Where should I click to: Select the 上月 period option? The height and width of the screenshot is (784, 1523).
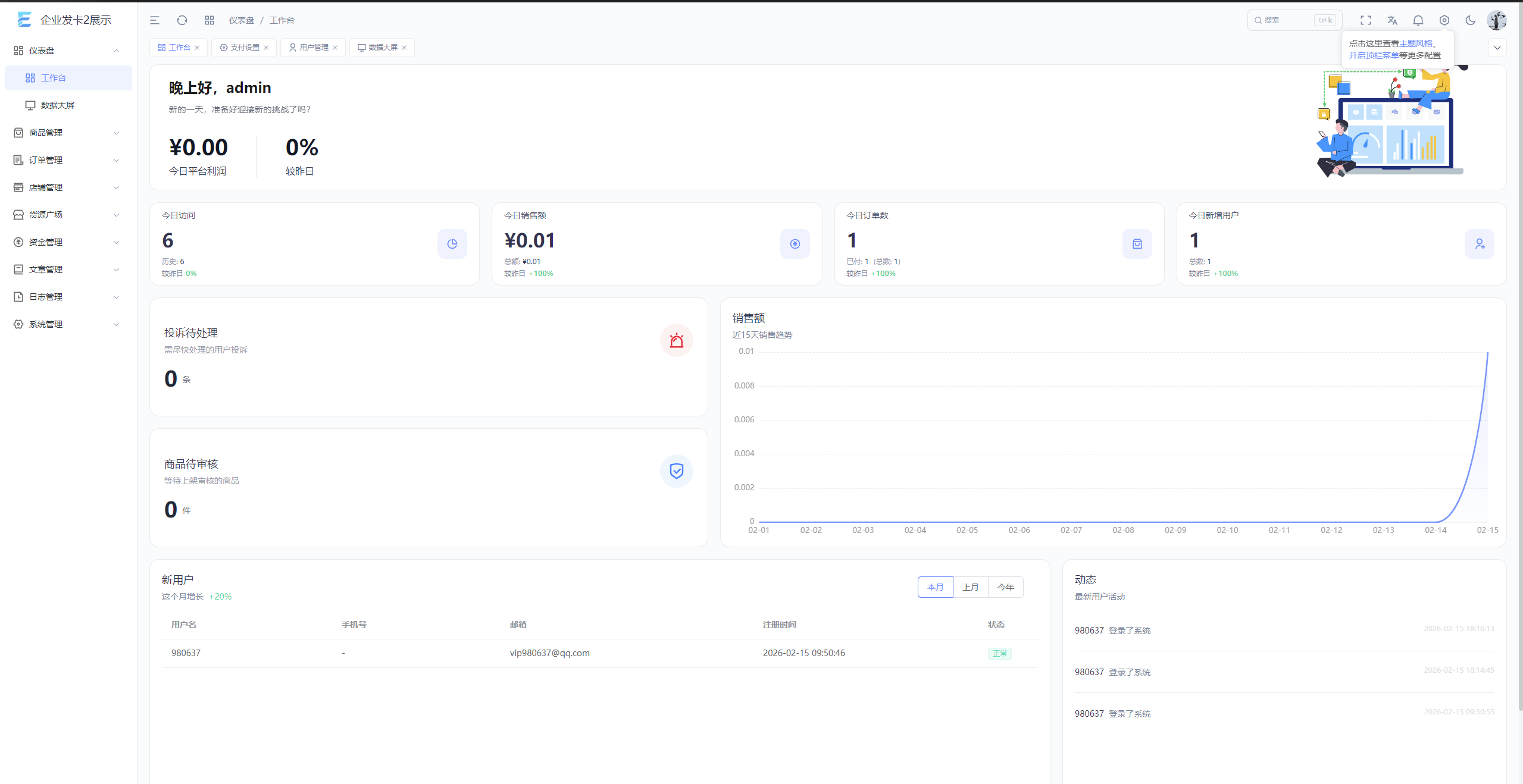click(x=971, y=587)
